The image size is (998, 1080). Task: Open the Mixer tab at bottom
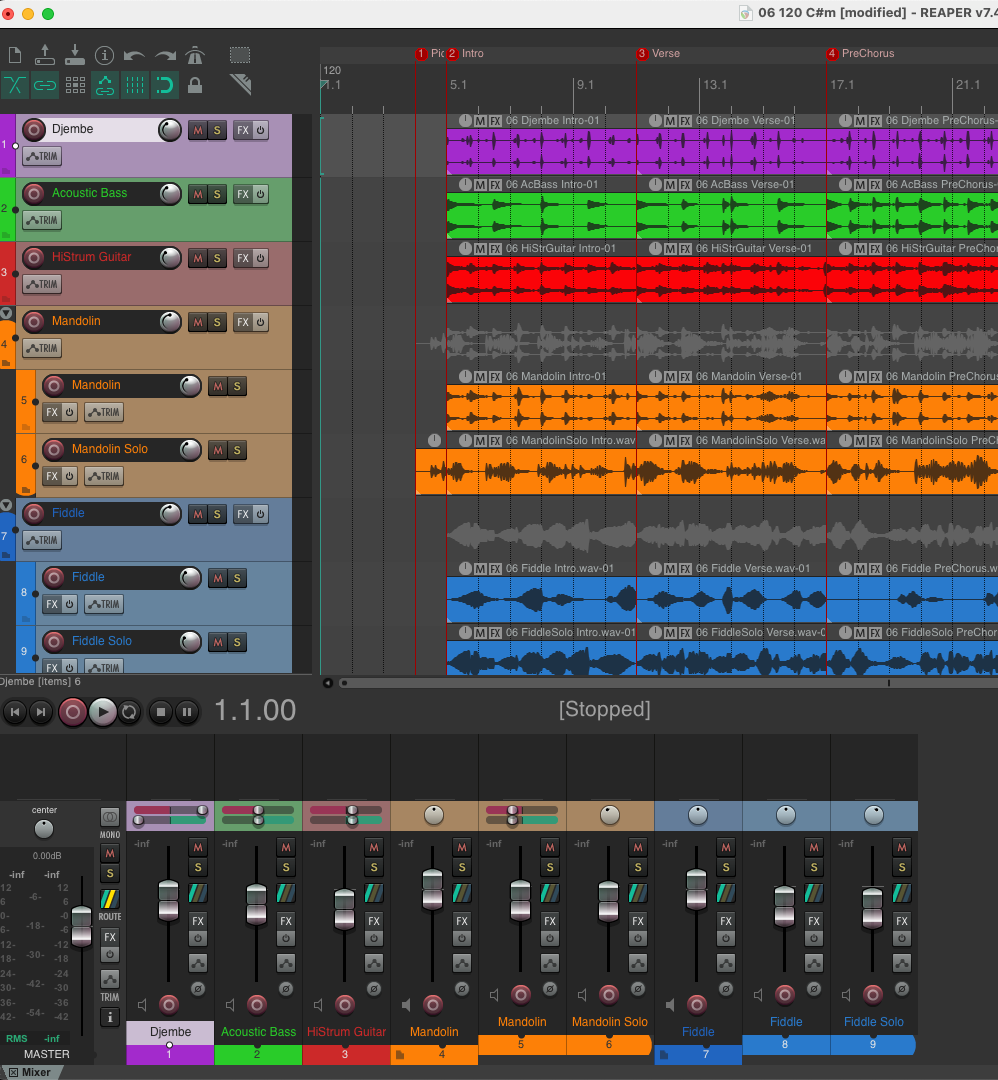point(30,1072)
